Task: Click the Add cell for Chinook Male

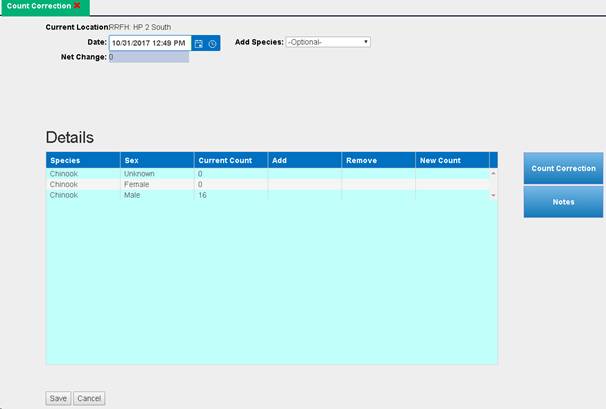Action: pyautogui.click(x=304, y=196)
